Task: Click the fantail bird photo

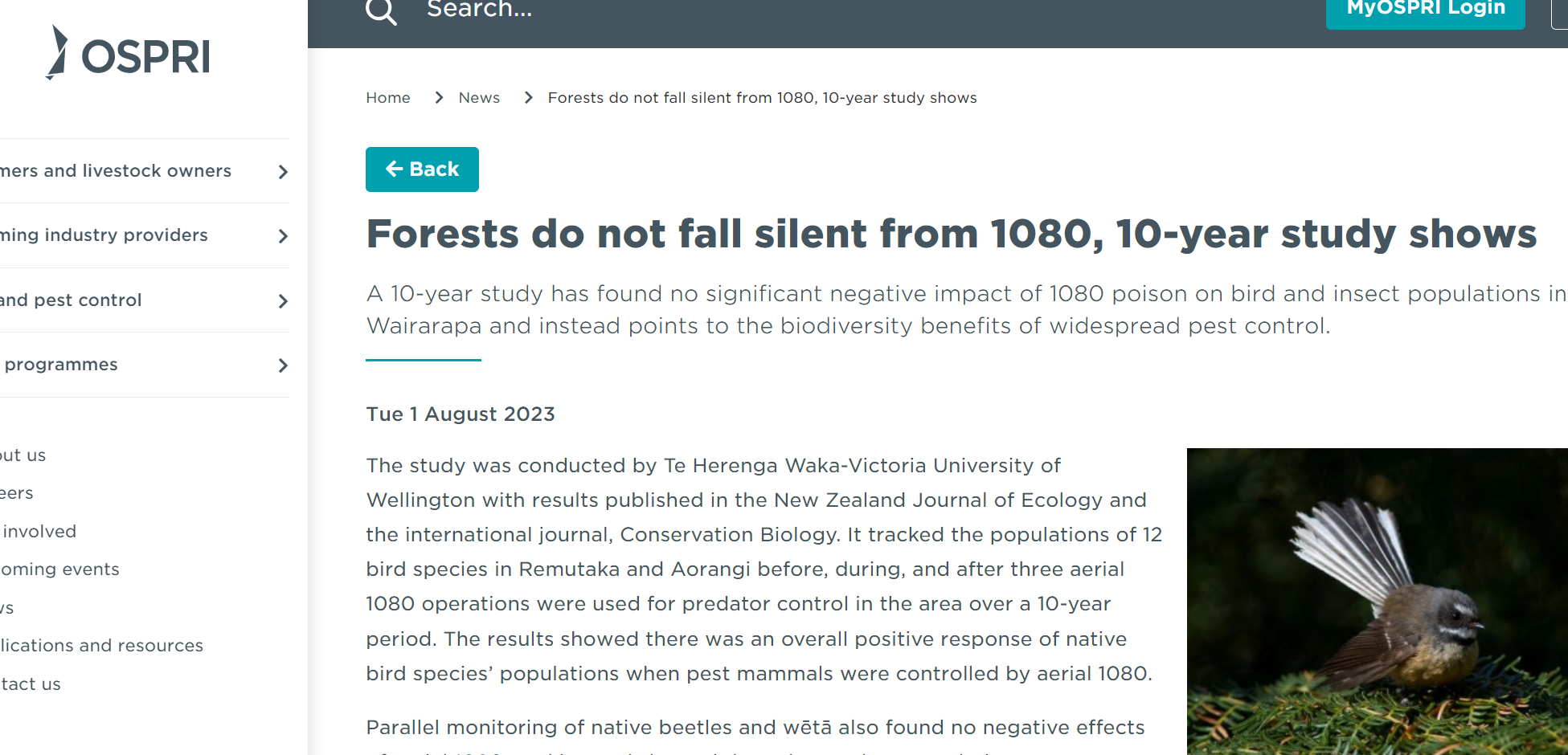Action: [1377, 601]
